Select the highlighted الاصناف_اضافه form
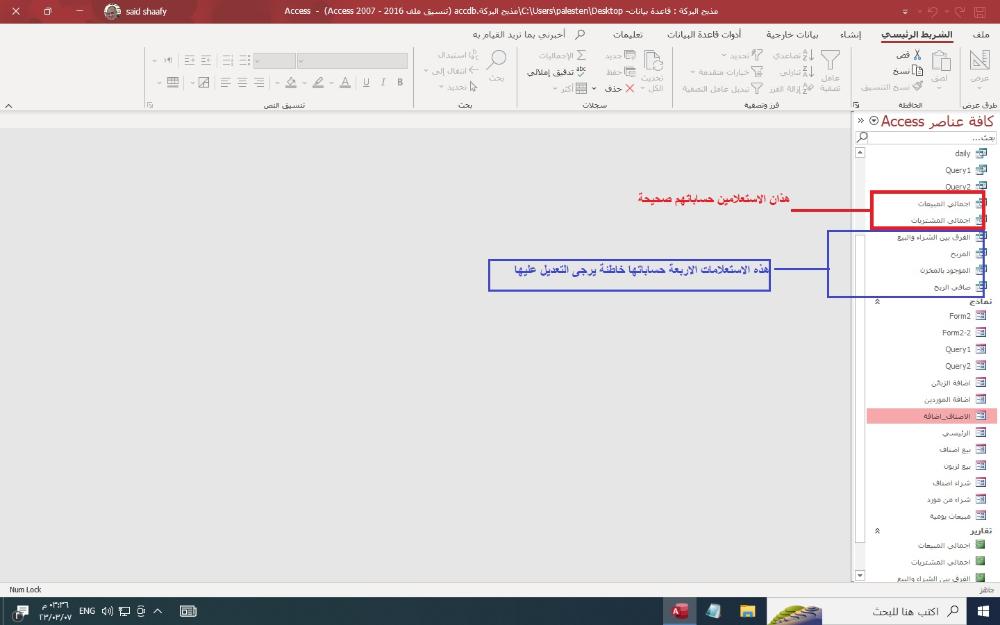 (x=931, y=416)
